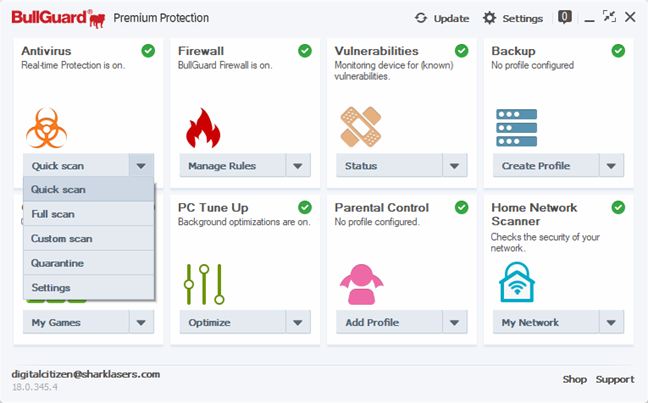Close the BullGuard window
The height and width of the screenshot is (403, 648).
click(630, 17)
